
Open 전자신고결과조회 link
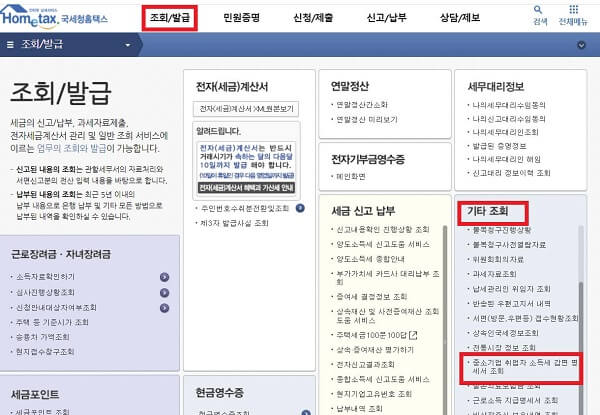point(365,365)
